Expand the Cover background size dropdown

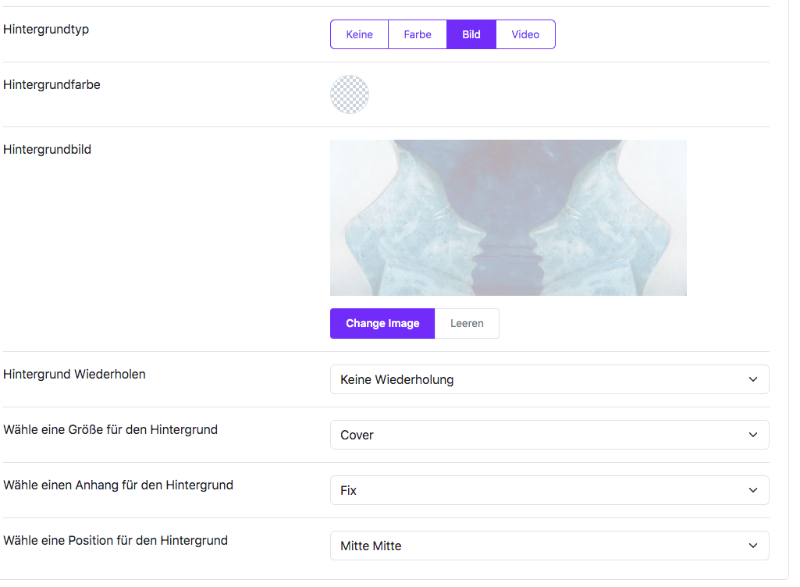pyautogui.click(x=549, y=435)
